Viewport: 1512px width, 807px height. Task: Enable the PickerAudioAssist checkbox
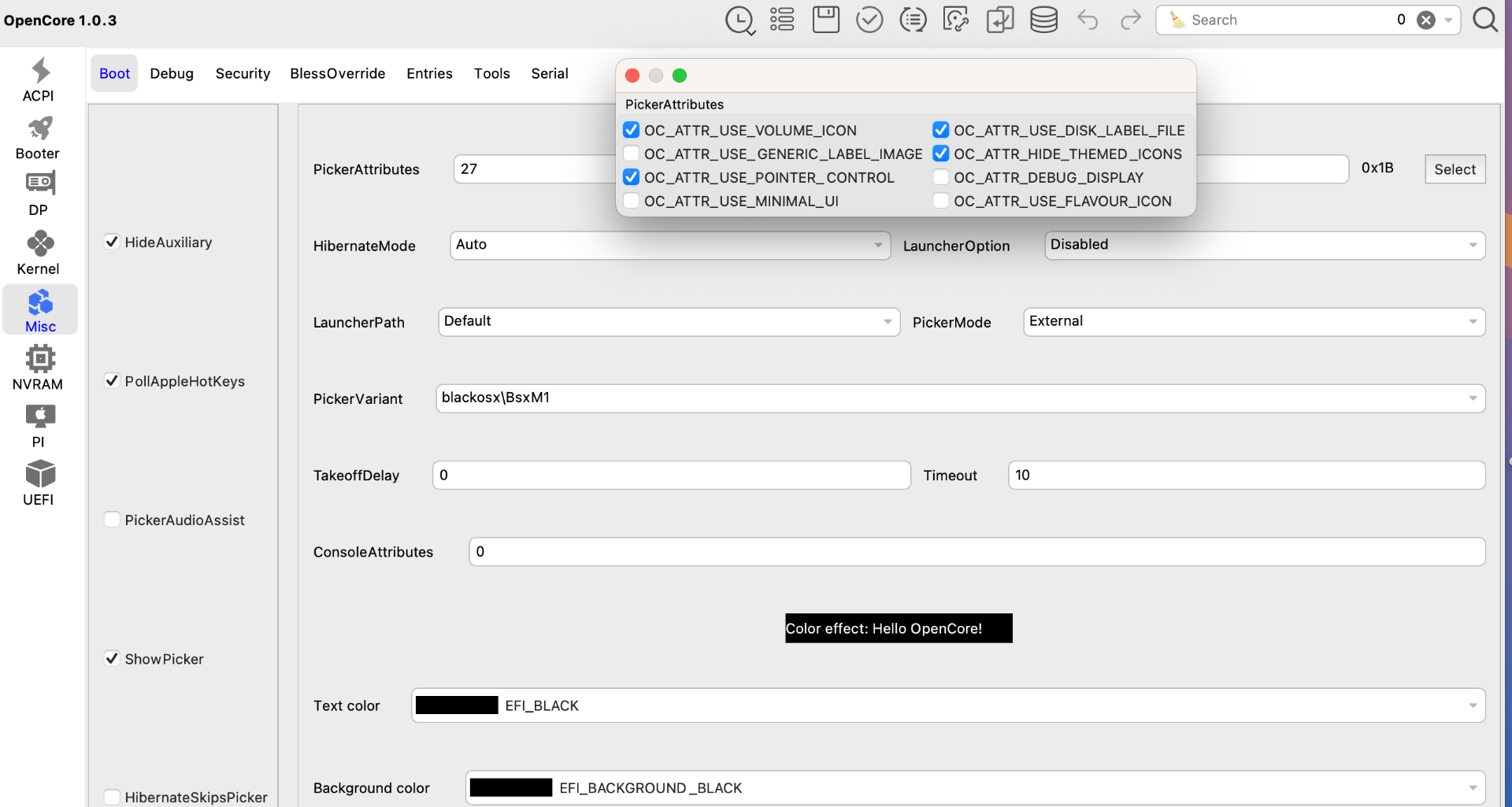click(112, 520)
